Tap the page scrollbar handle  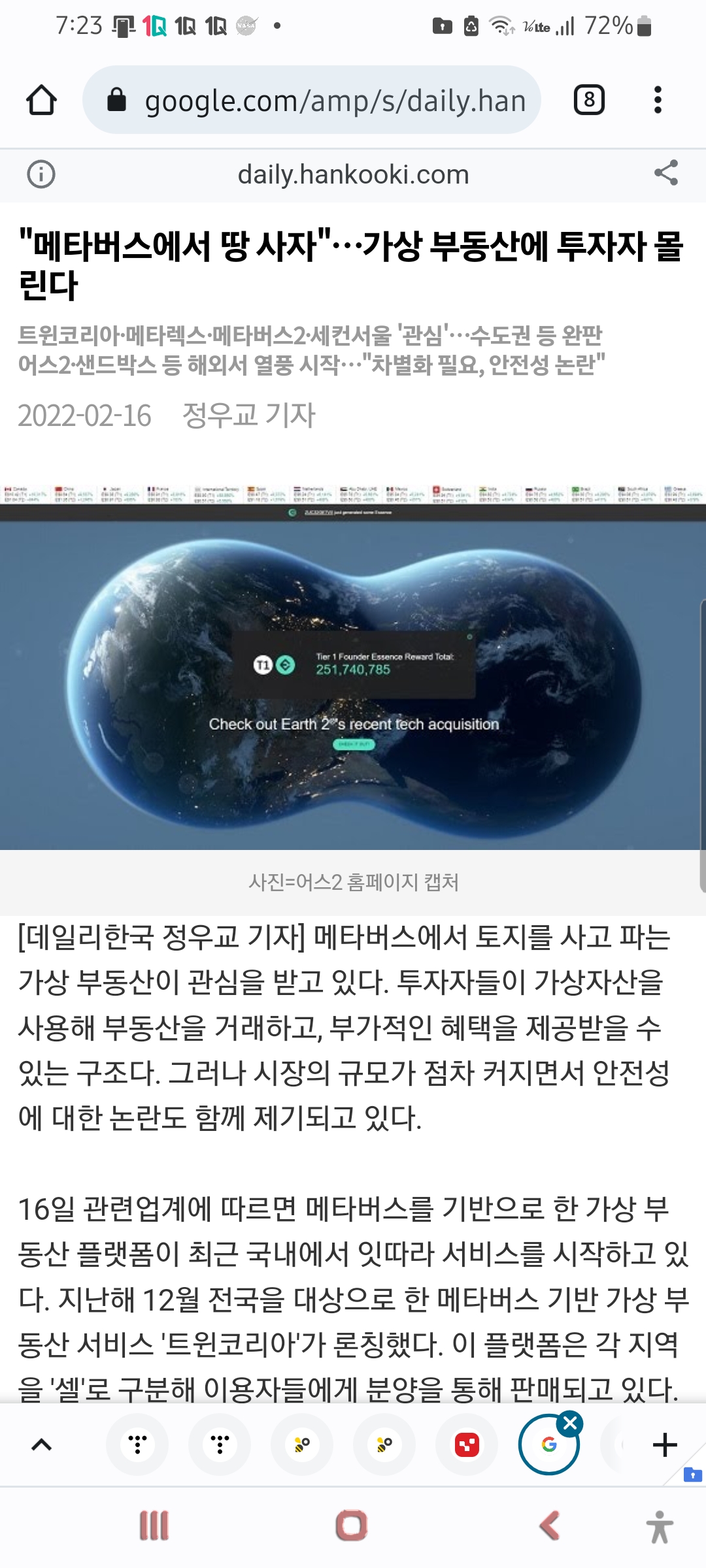click(703, 746)
